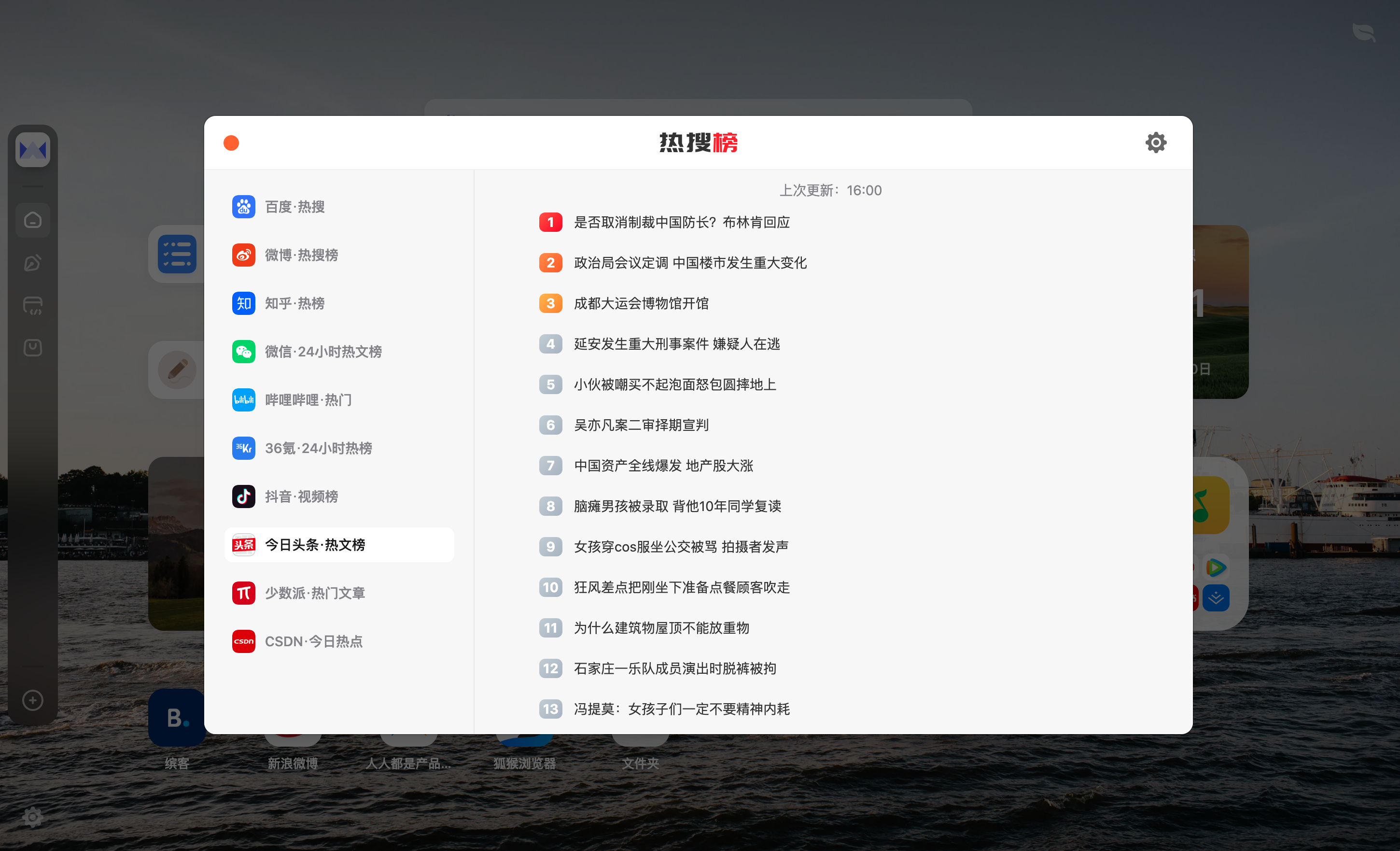Select the 百度·热搜 source
Image resolution: width=1400 pixels, height=851 pixels.
[x=294, y=207]
